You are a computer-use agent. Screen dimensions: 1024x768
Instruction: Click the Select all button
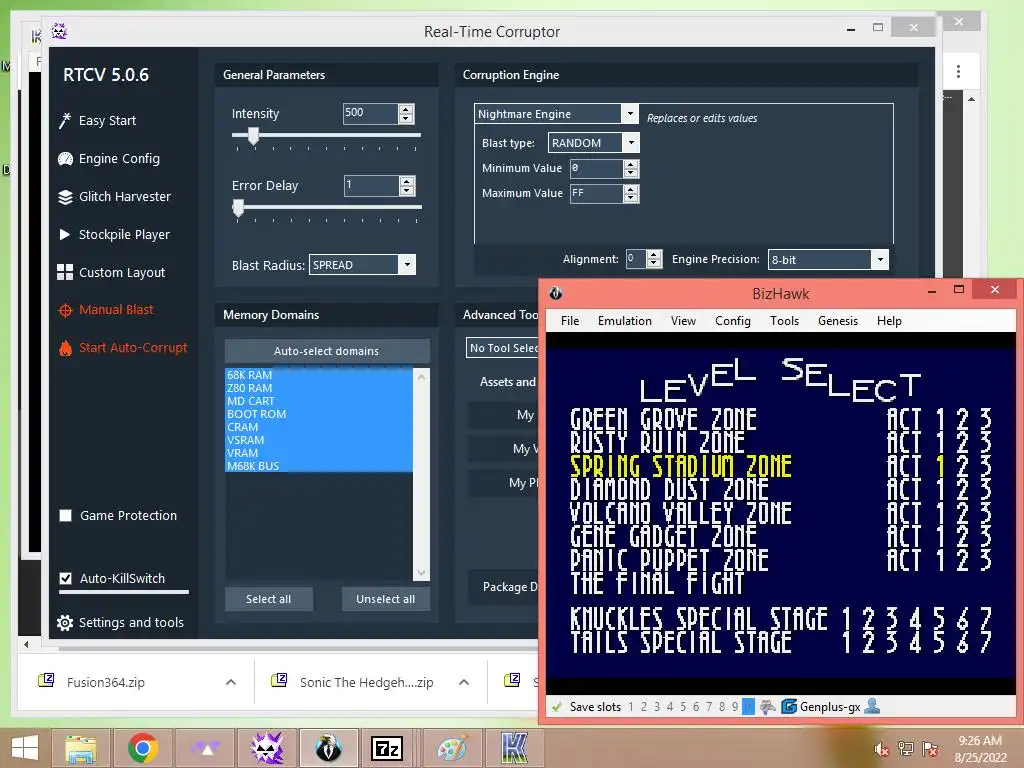point(268,599)
